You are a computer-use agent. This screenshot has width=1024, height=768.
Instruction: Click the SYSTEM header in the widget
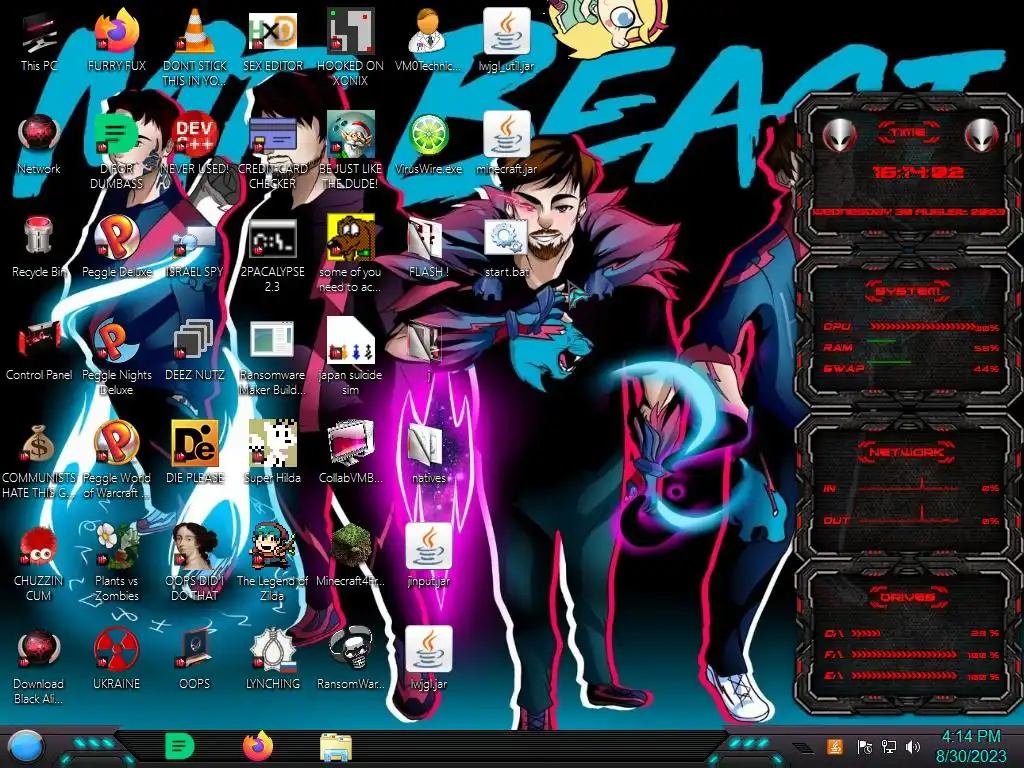(908, 291)
